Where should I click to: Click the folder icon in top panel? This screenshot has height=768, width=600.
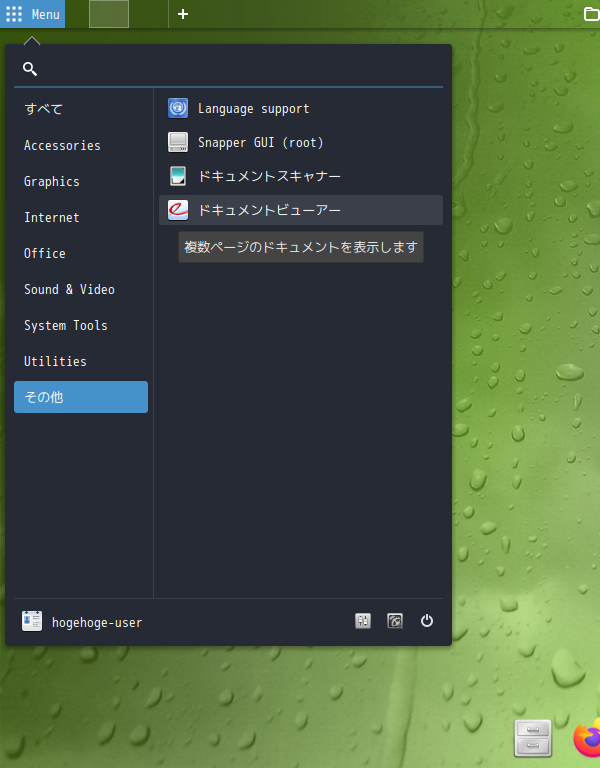592,14
